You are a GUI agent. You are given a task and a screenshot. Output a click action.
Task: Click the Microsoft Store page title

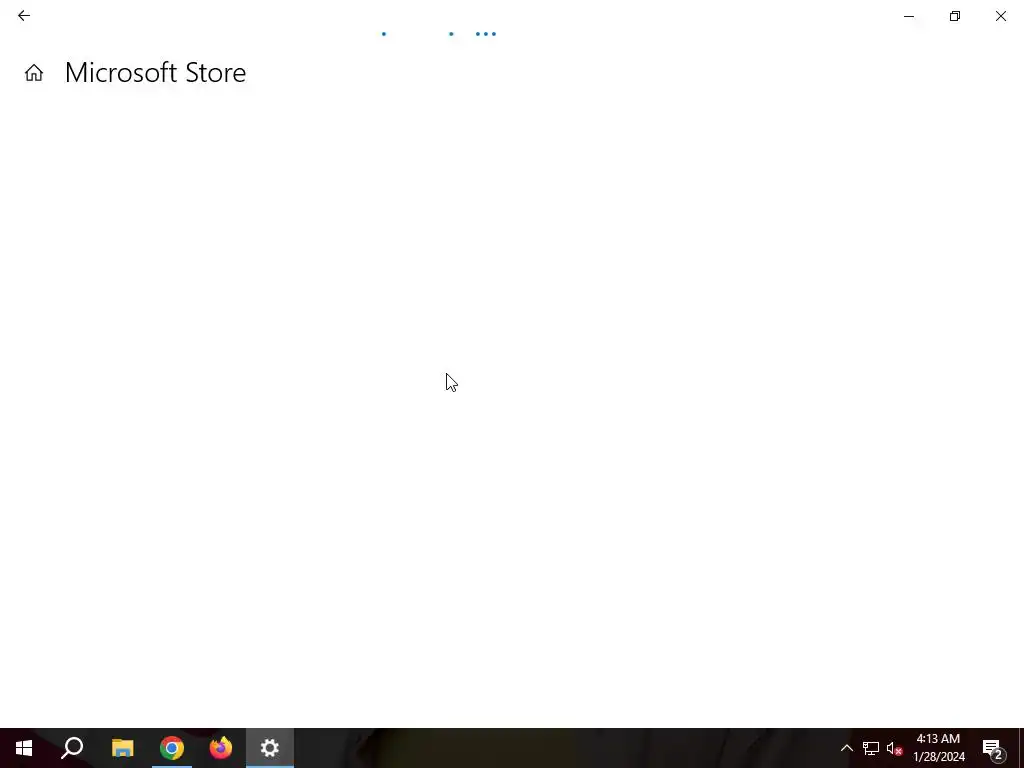point(155,72)
